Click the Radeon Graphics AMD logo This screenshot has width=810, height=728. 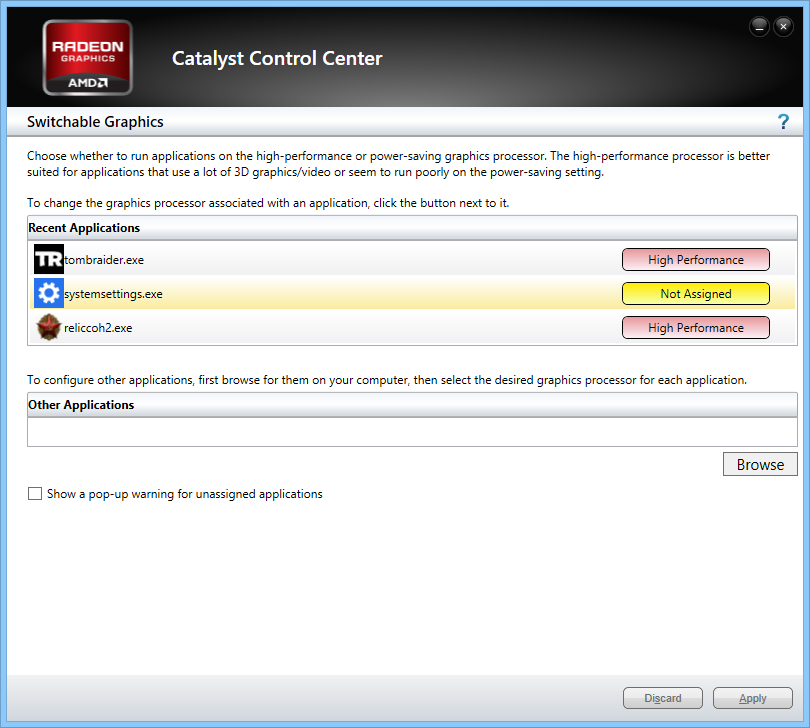click(87, 57)
